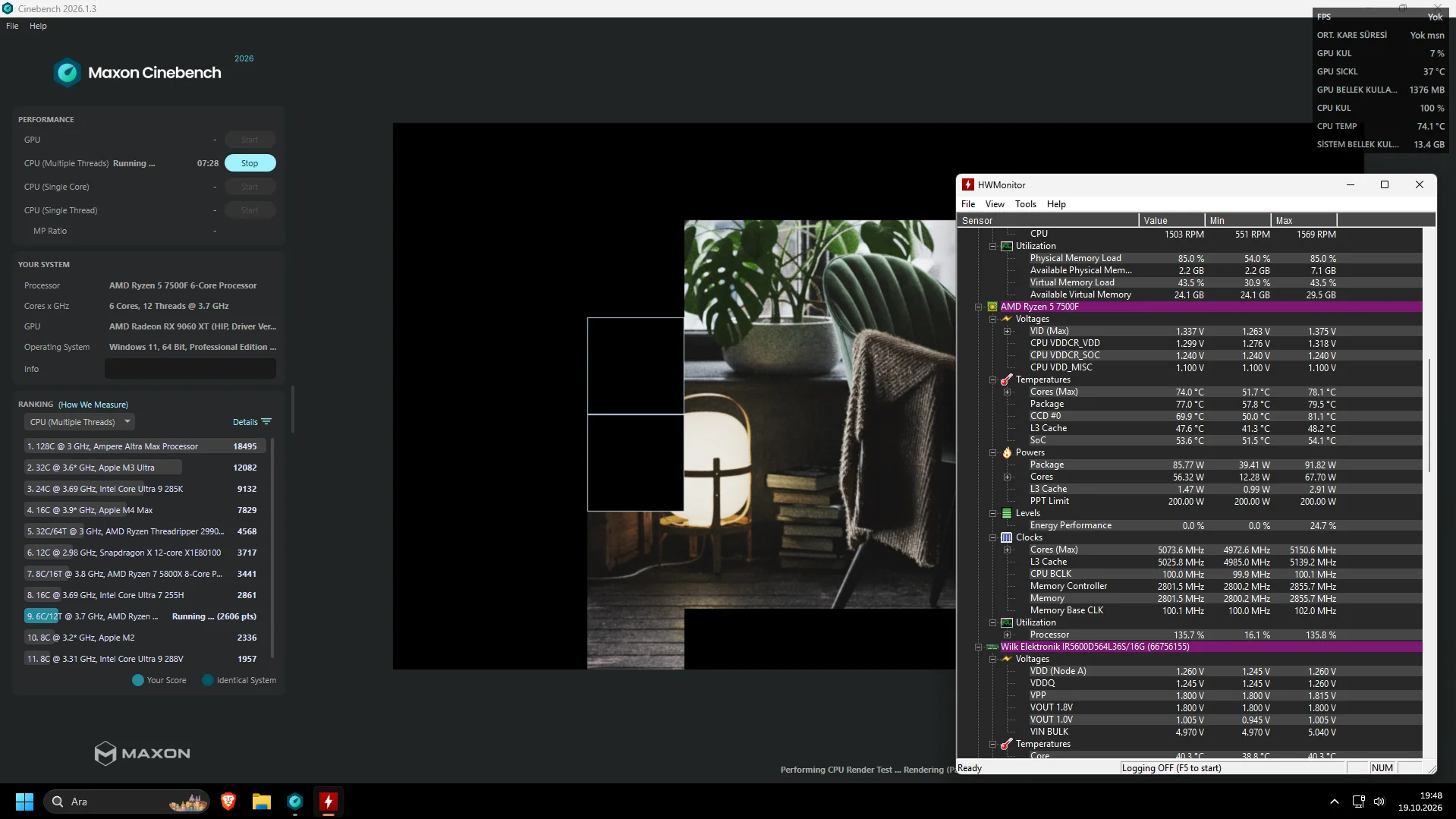This screenshot has width=1456, height=819.
Task: Expand the Cores (Max) temperature entry
Action: pos(1007,392)
